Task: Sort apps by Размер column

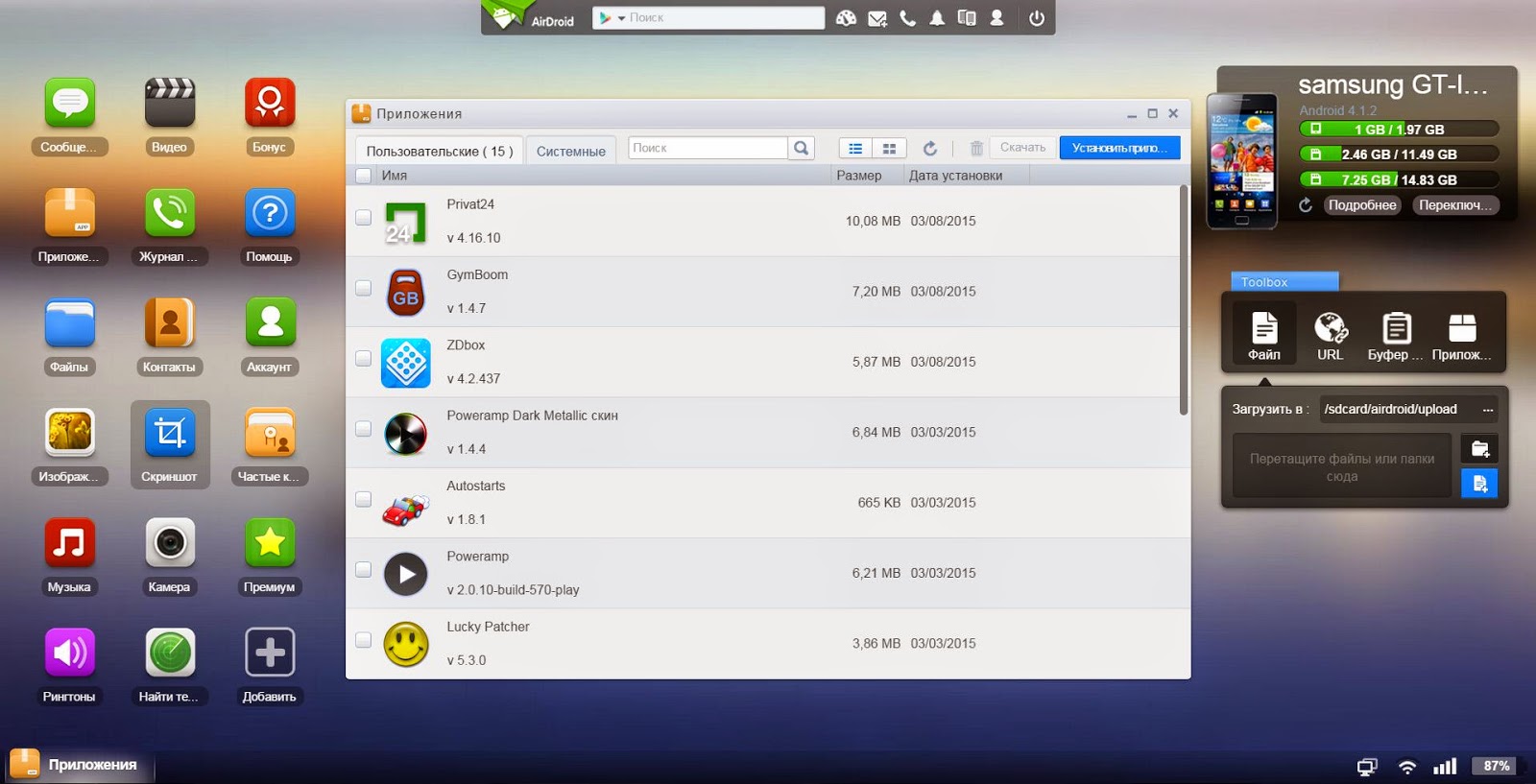Action: click(859, 176)
